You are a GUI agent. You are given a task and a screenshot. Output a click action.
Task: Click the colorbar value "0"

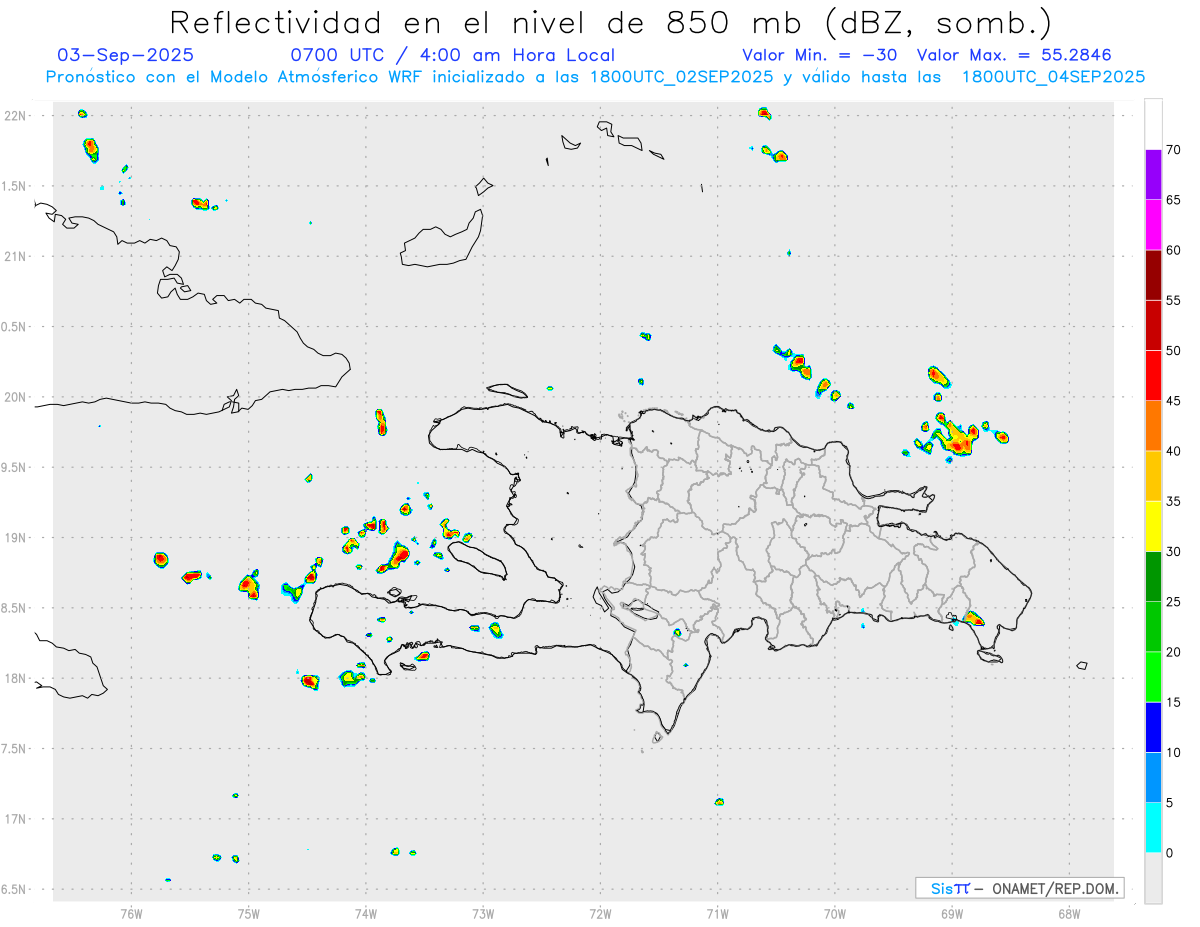coord(1170,853)
